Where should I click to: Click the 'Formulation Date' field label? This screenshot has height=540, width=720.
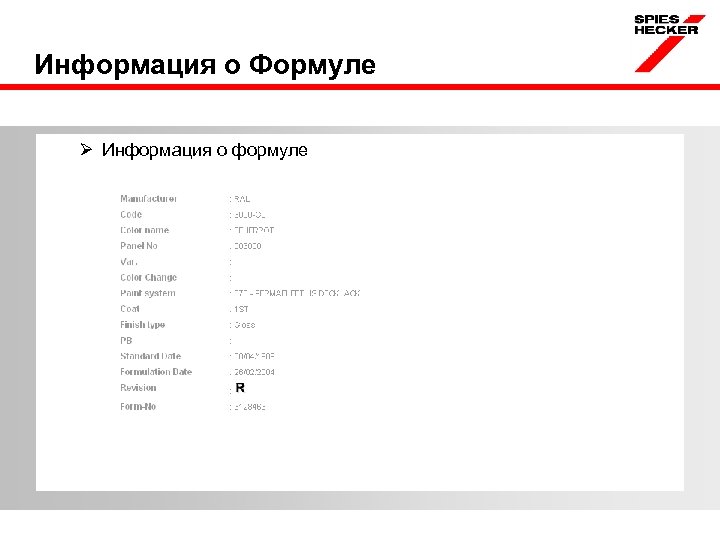pyautogui.click(x=156, y=371)
